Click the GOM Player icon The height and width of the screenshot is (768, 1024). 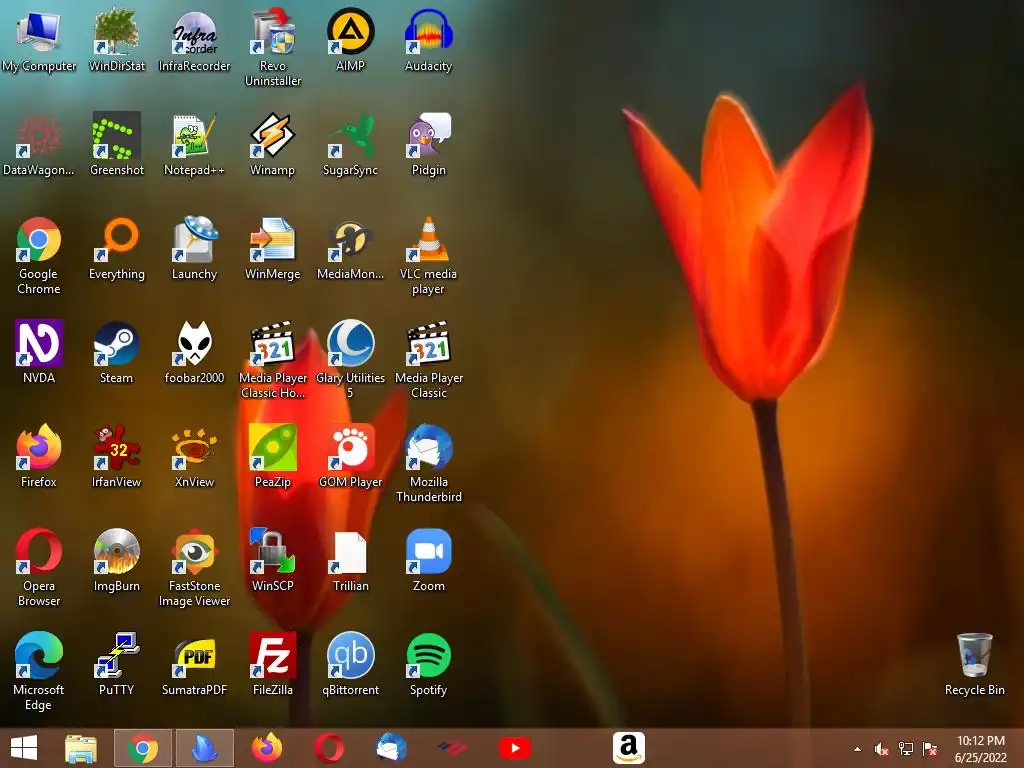tap(351, 456)
